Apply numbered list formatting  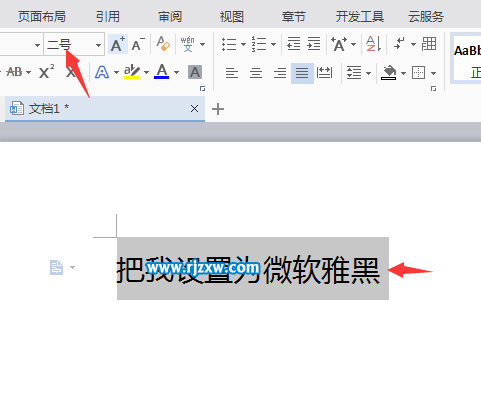click(x=259, y=44)
